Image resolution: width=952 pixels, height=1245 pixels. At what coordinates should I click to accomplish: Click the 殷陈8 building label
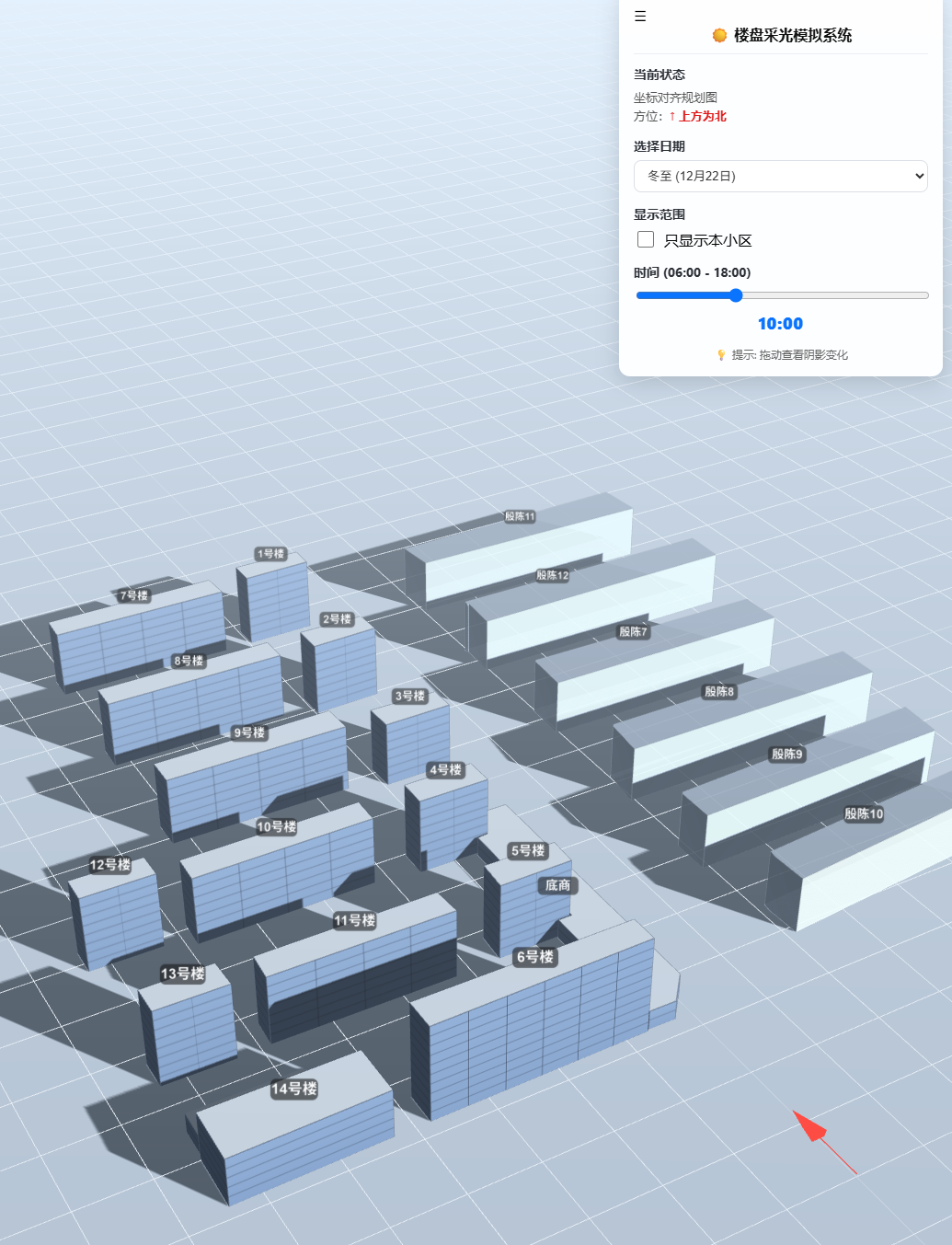719,691
